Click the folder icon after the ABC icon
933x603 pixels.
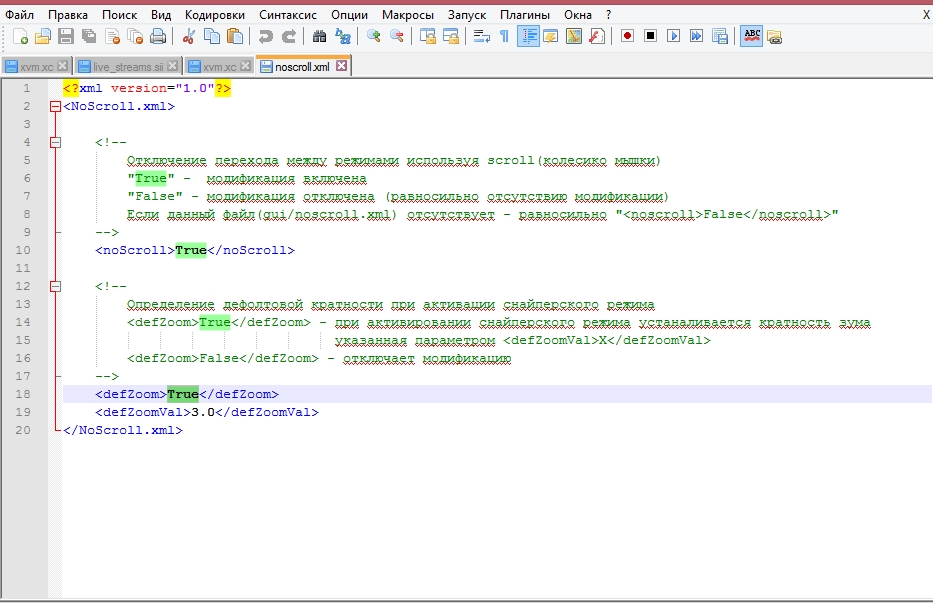pos(775,37)
